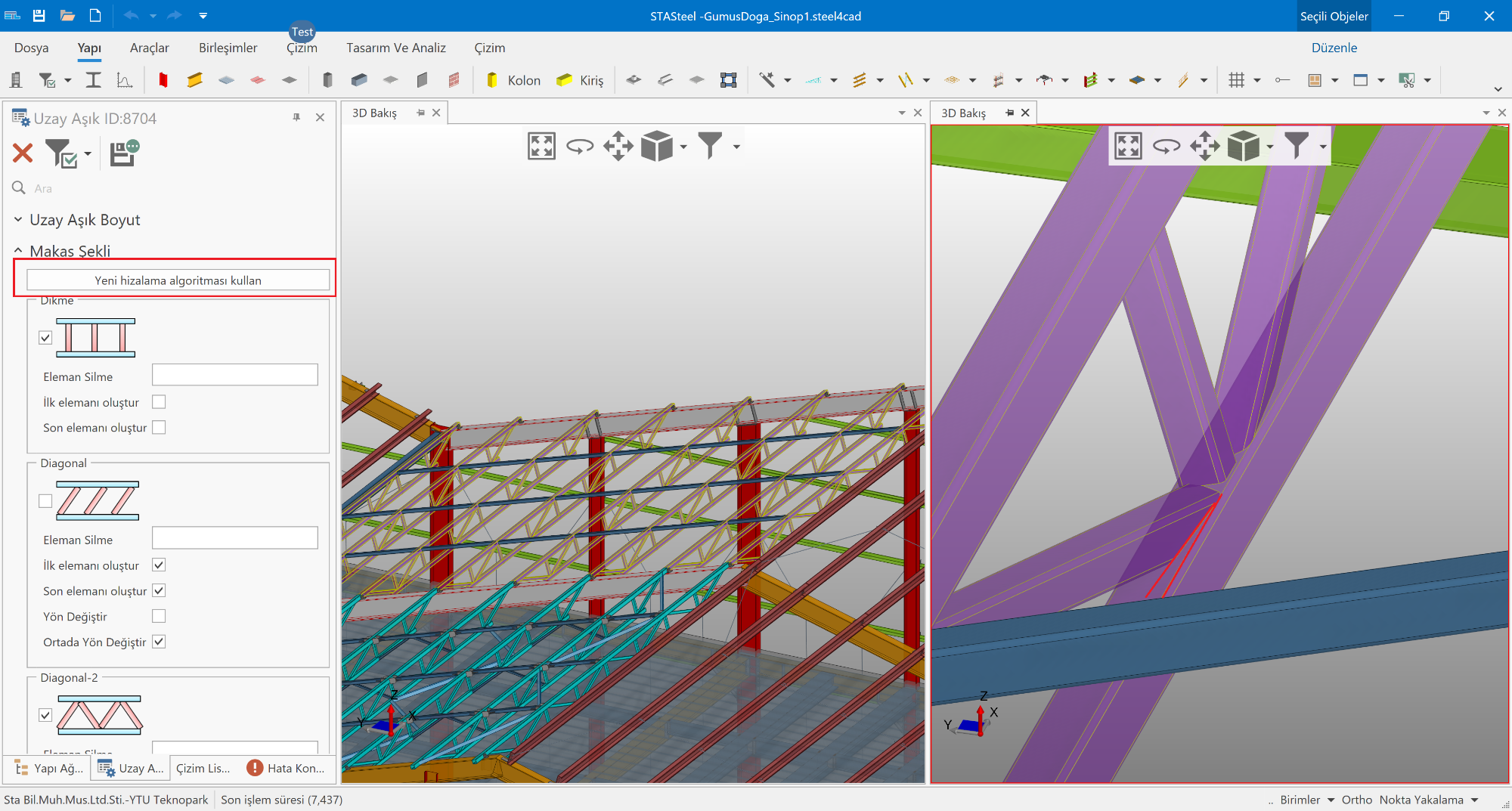
Task: Click the Eleman Silme field under Dikme
Action: click(x=234, y=376)
